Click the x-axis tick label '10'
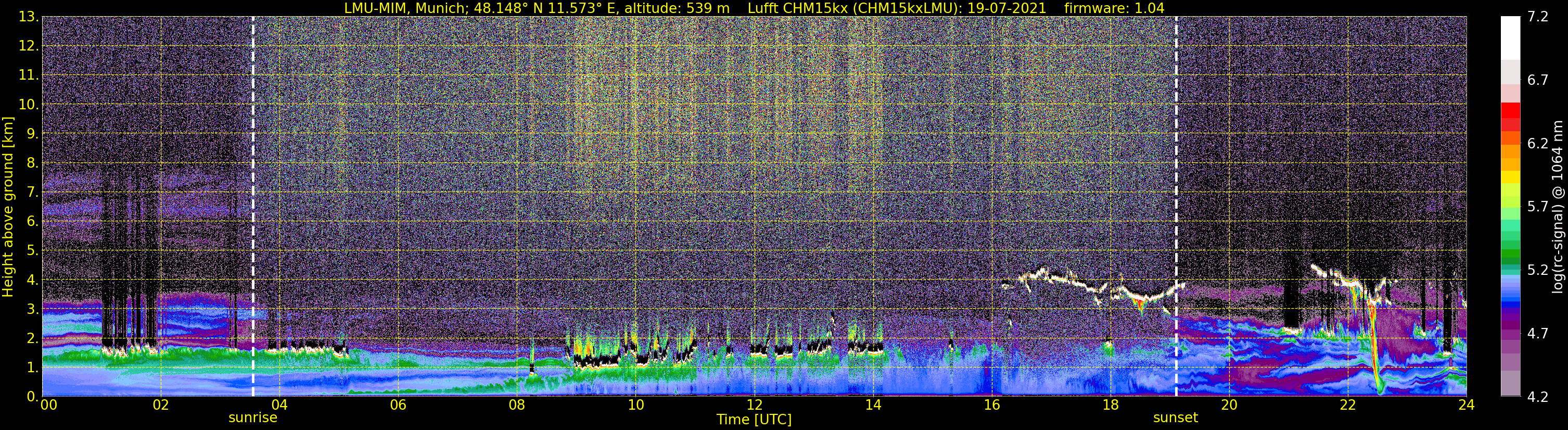Screen dimensions: 1568x430 pyautogui.click(x=635, y=406)
